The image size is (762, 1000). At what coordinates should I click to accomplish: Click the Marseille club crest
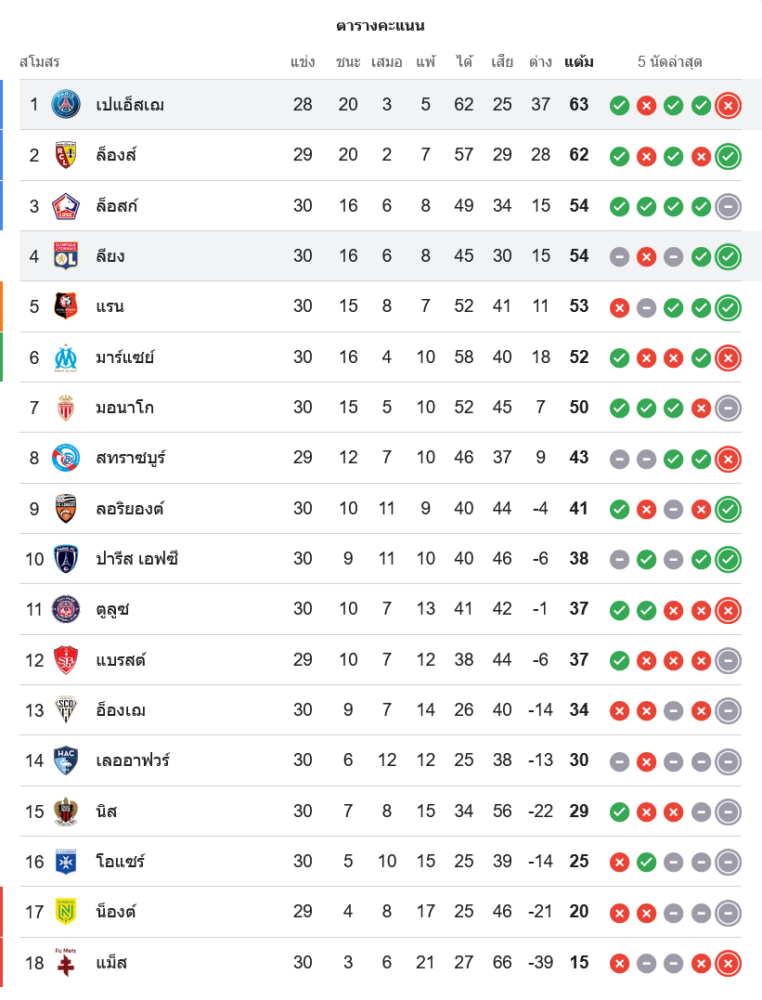point(66,357)
